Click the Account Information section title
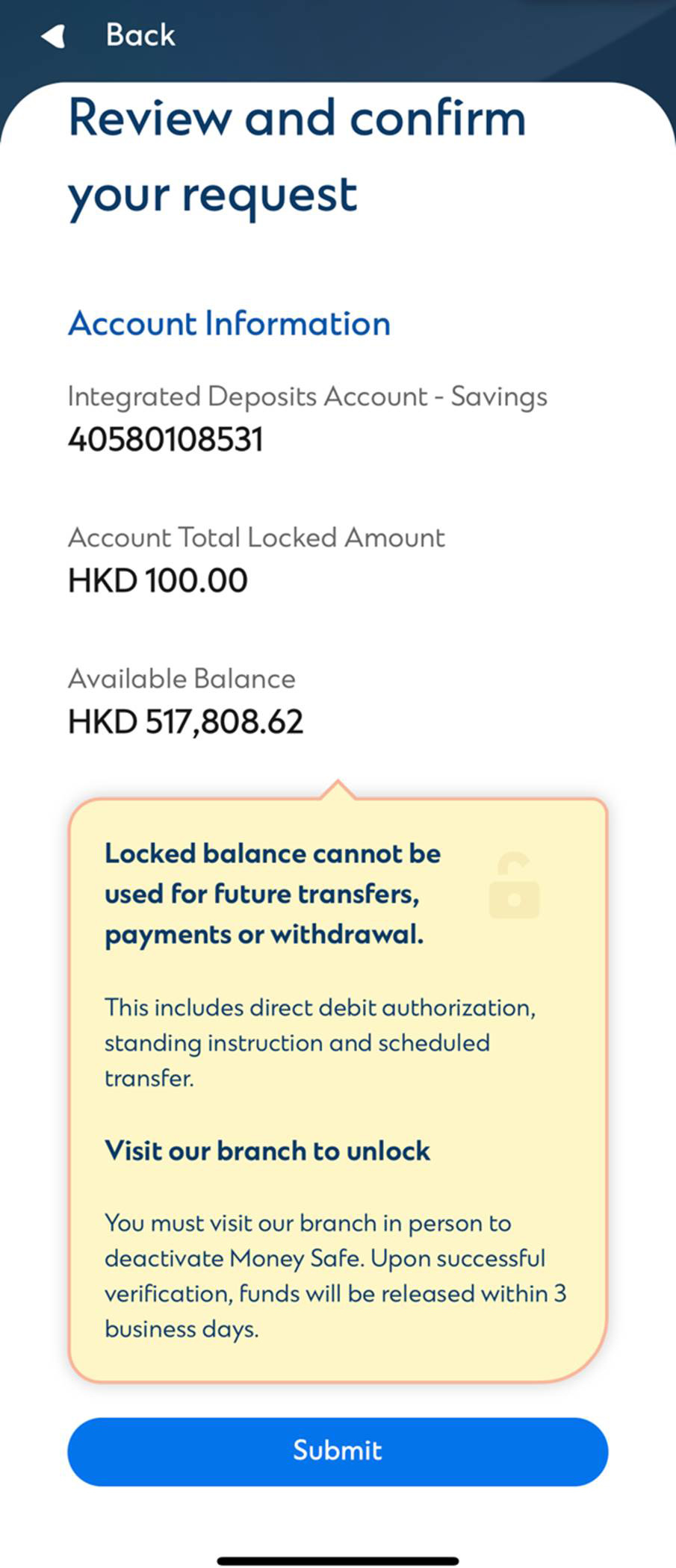This screenshot has width=676, height=1568. point(229,323)
